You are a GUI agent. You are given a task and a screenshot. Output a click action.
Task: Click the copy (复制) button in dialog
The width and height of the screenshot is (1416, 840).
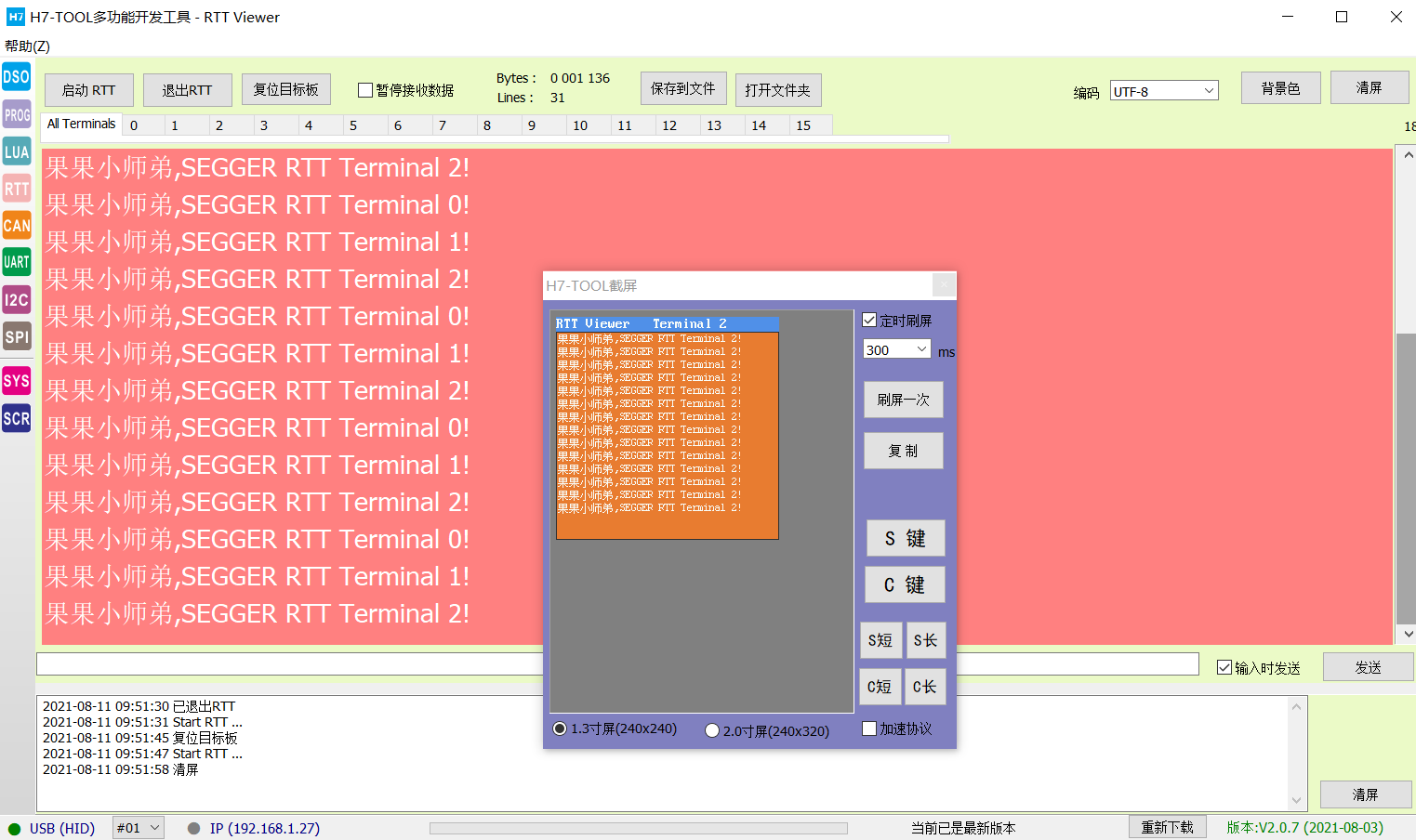point(903,451)
